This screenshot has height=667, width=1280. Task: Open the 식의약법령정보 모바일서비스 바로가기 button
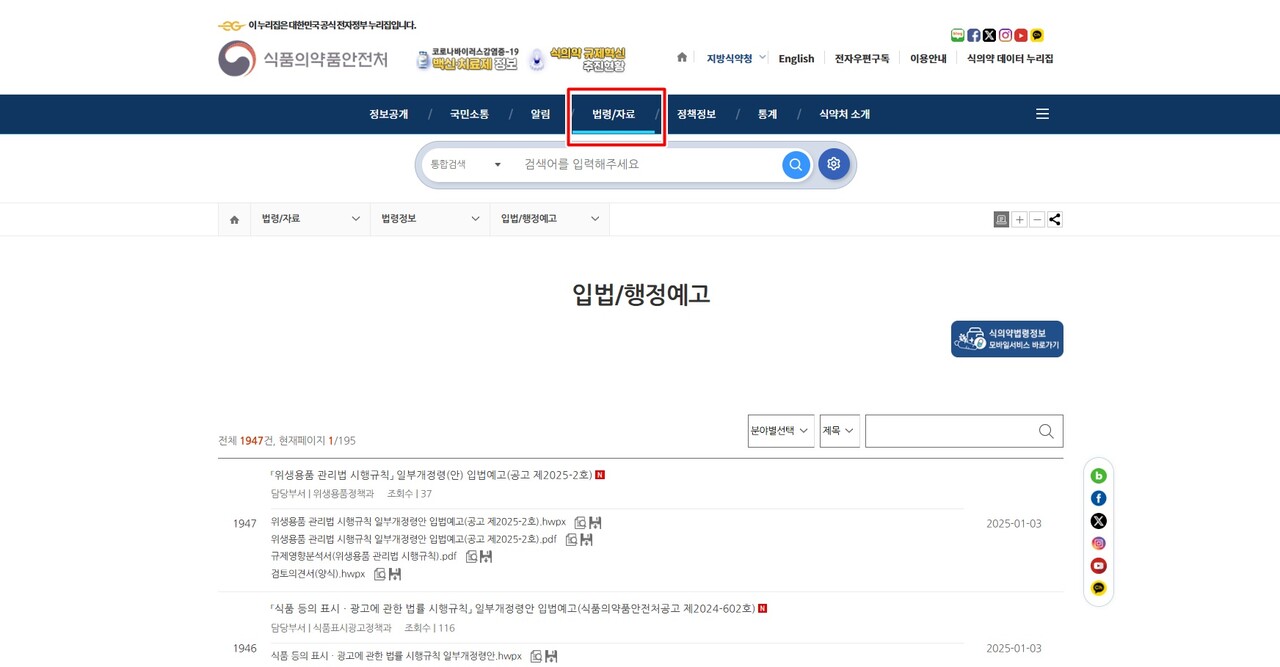click(x=1007, y=338)
